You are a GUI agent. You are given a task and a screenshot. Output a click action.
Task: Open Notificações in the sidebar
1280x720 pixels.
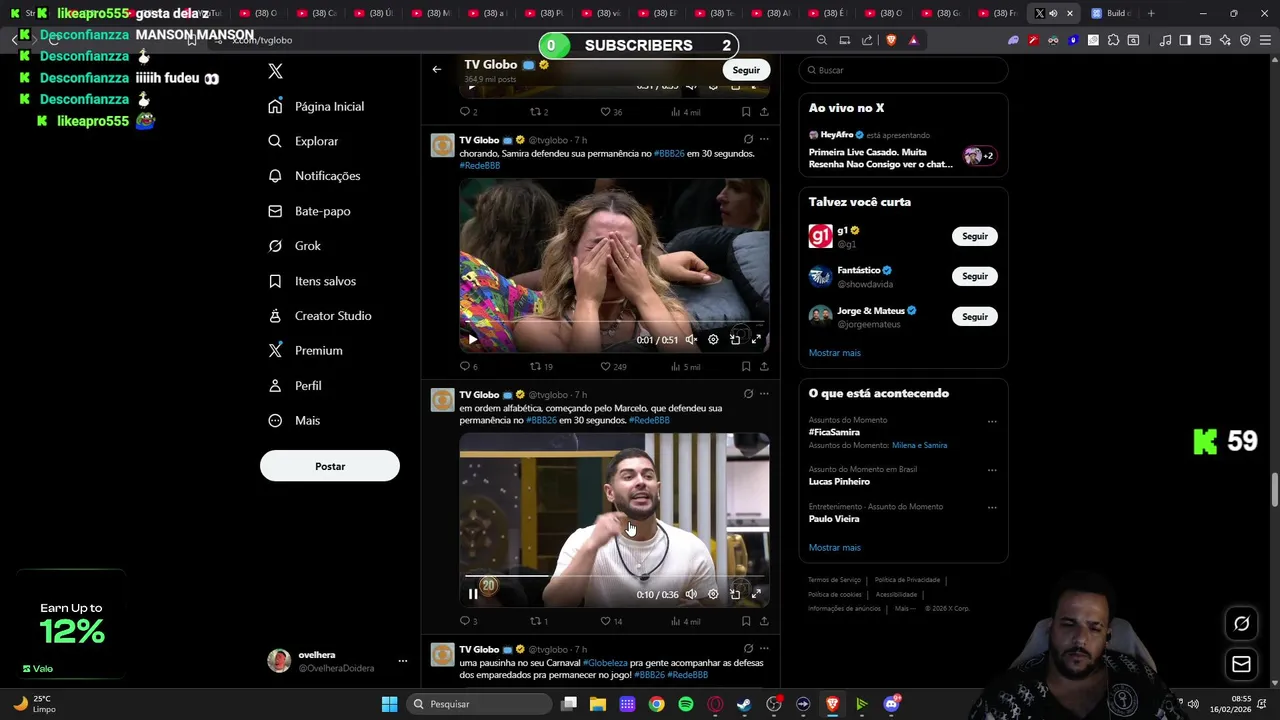[x=314, y=176]
